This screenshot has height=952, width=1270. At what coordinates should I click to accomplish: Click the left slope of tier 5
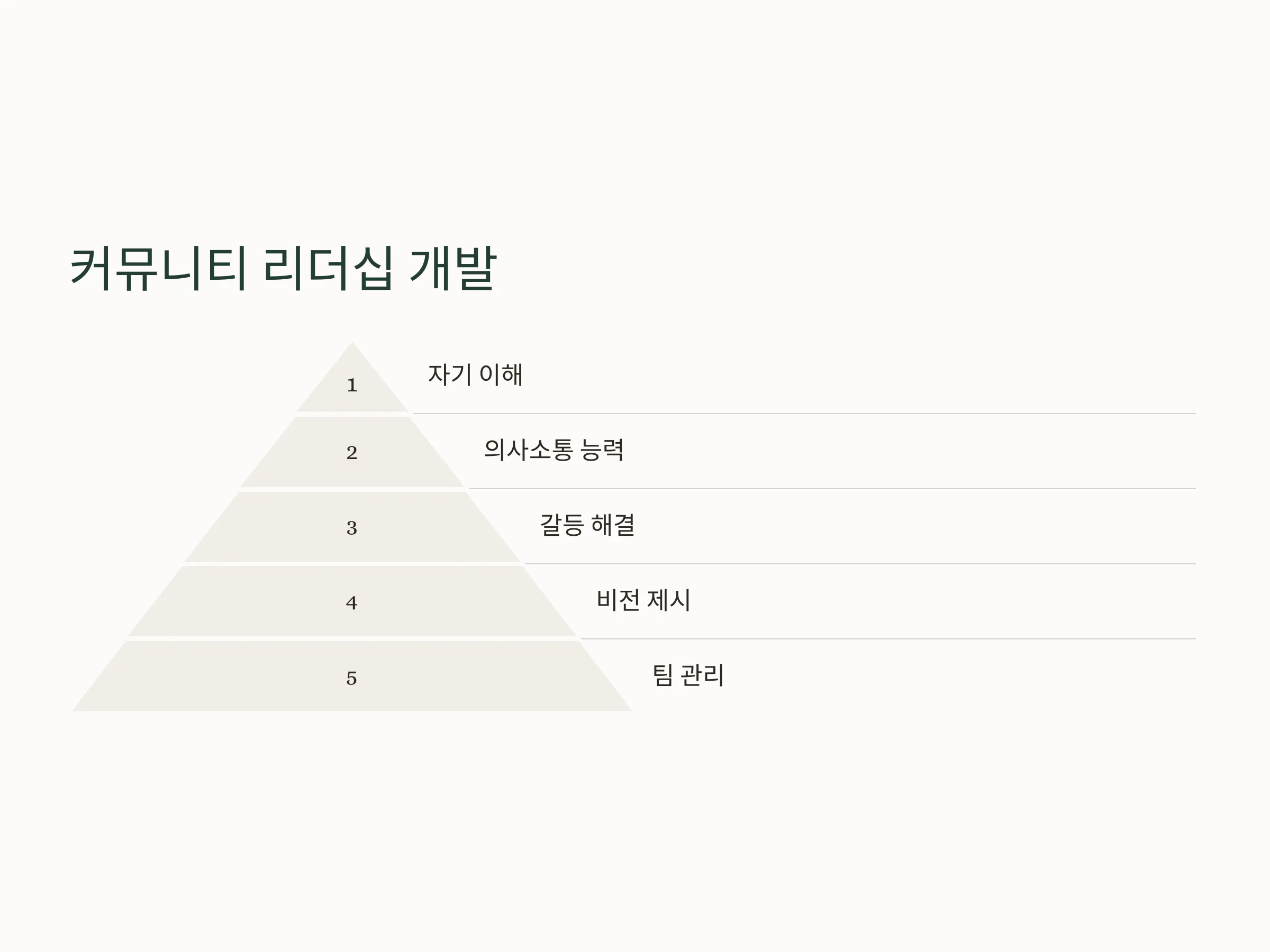click(99, 677)
